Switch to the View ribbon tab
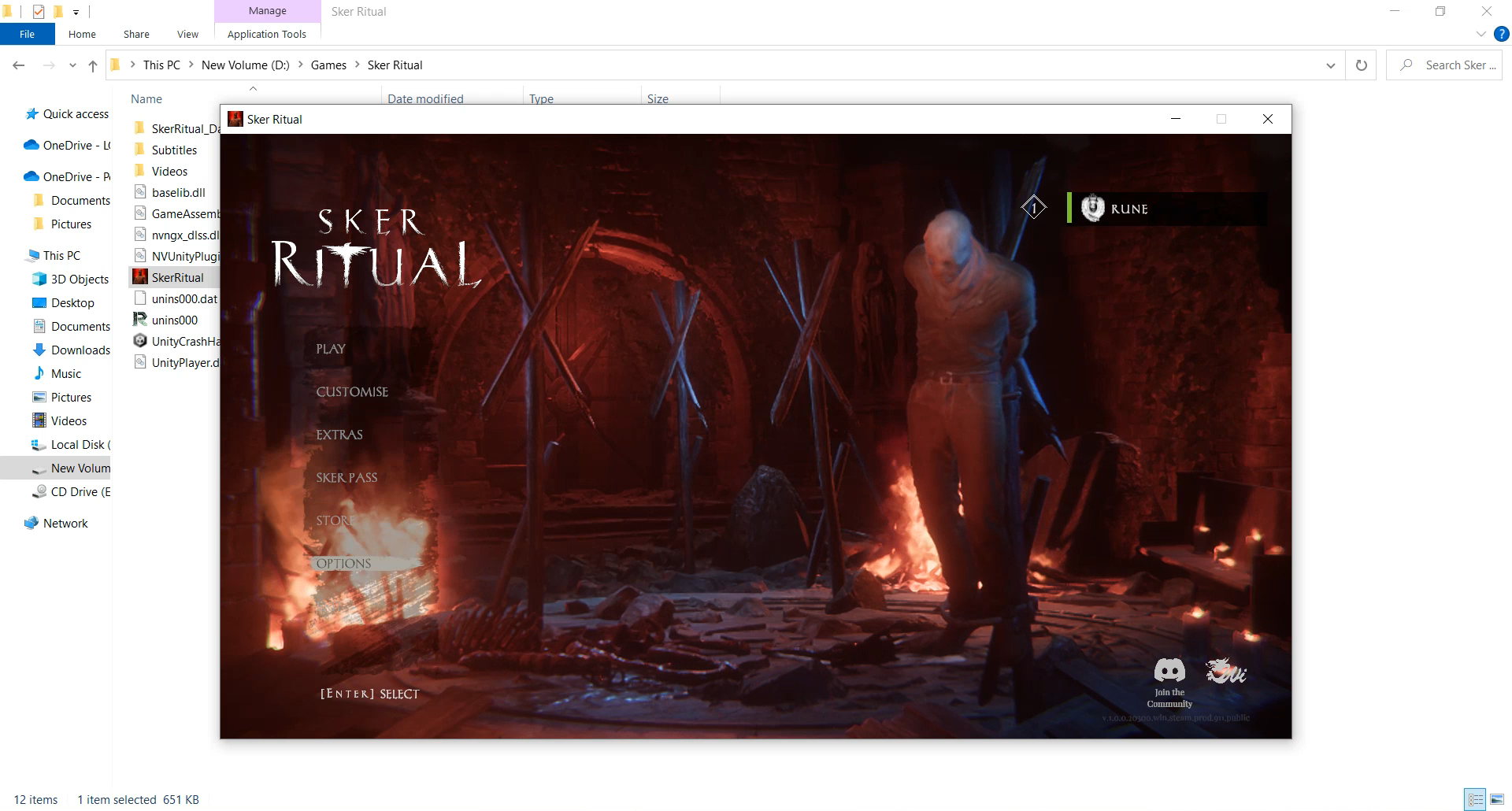 pyautogui.click(x=187, y=34)
